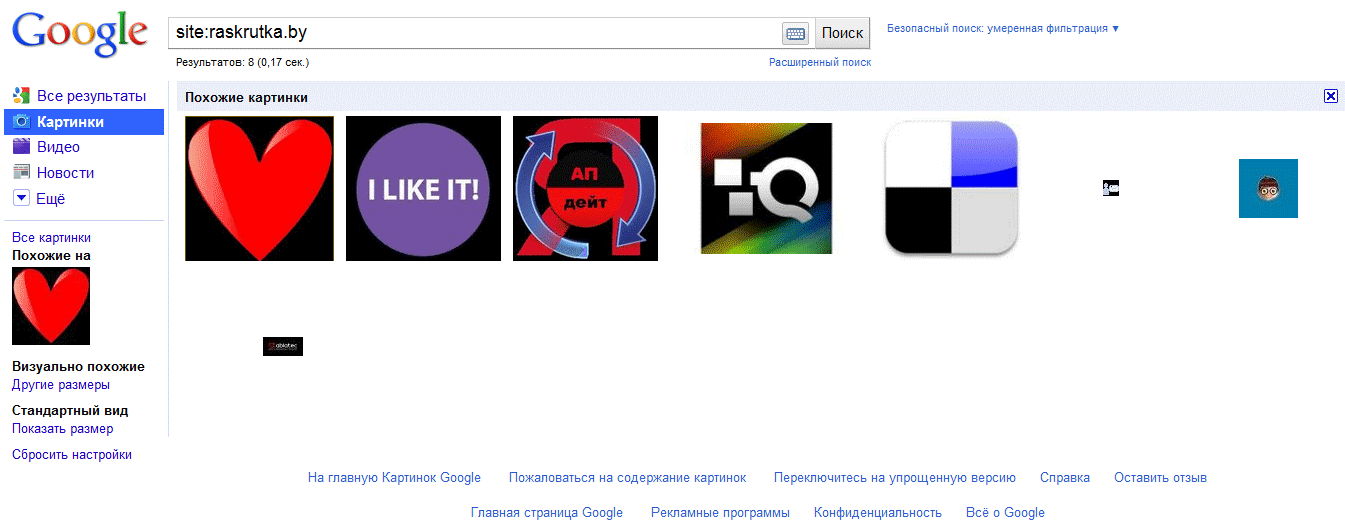This screenshot has width=1345, height=524.
Task: Open the cartoon face with glasses image
Action: tap(1268, 188)
